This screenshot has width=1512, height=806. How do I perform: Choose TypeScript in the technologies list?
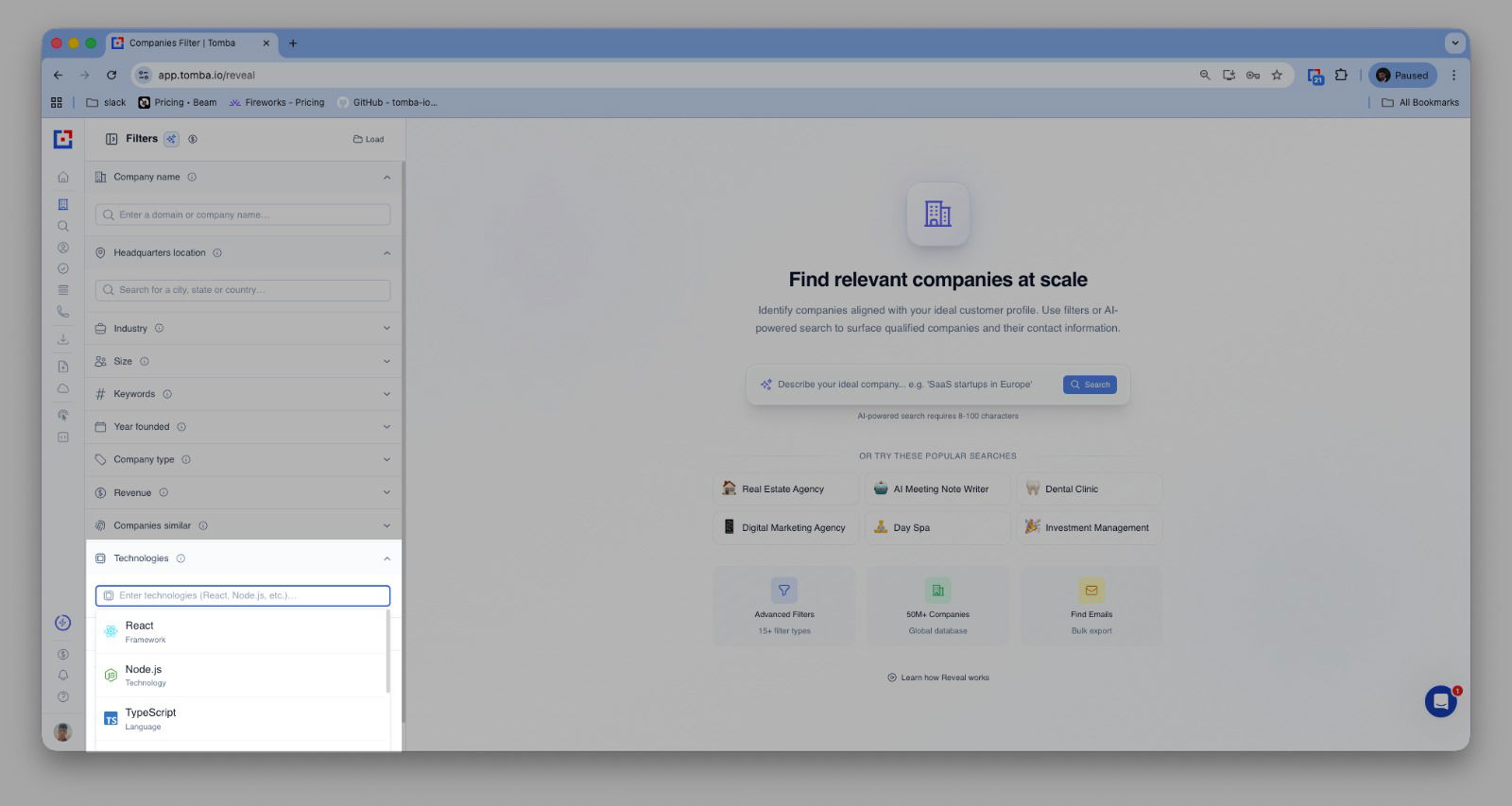[x=150, y=718]
